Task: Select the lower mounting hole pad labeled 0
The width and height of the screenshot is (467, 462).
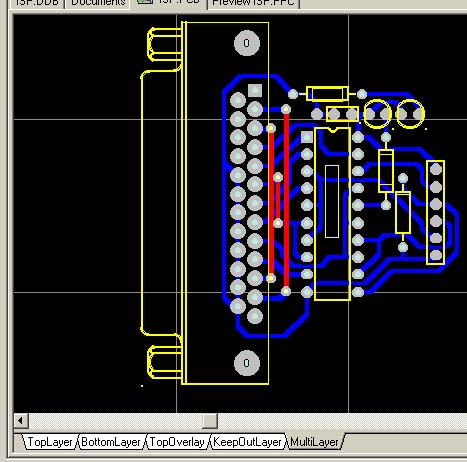Action: pyautogui.click(x=247, y=363)
